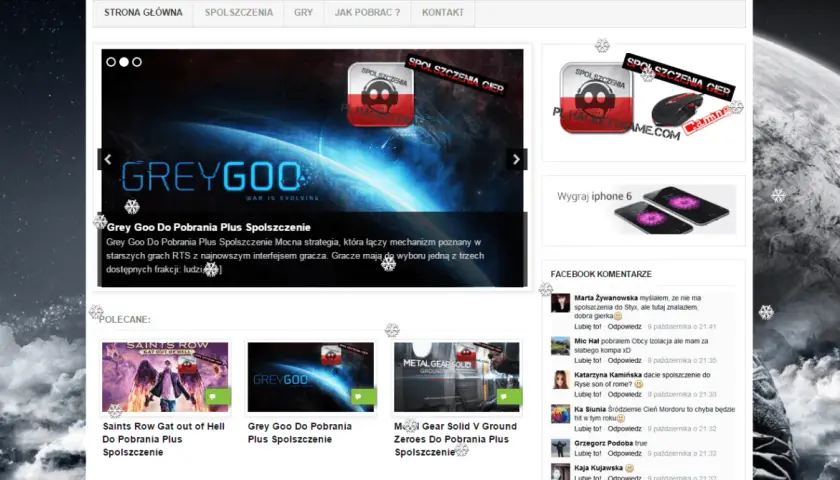Click the POLECANE: section heading
Image resolution: width=840 pixels, height=480 pixels.
click(125, 319)
